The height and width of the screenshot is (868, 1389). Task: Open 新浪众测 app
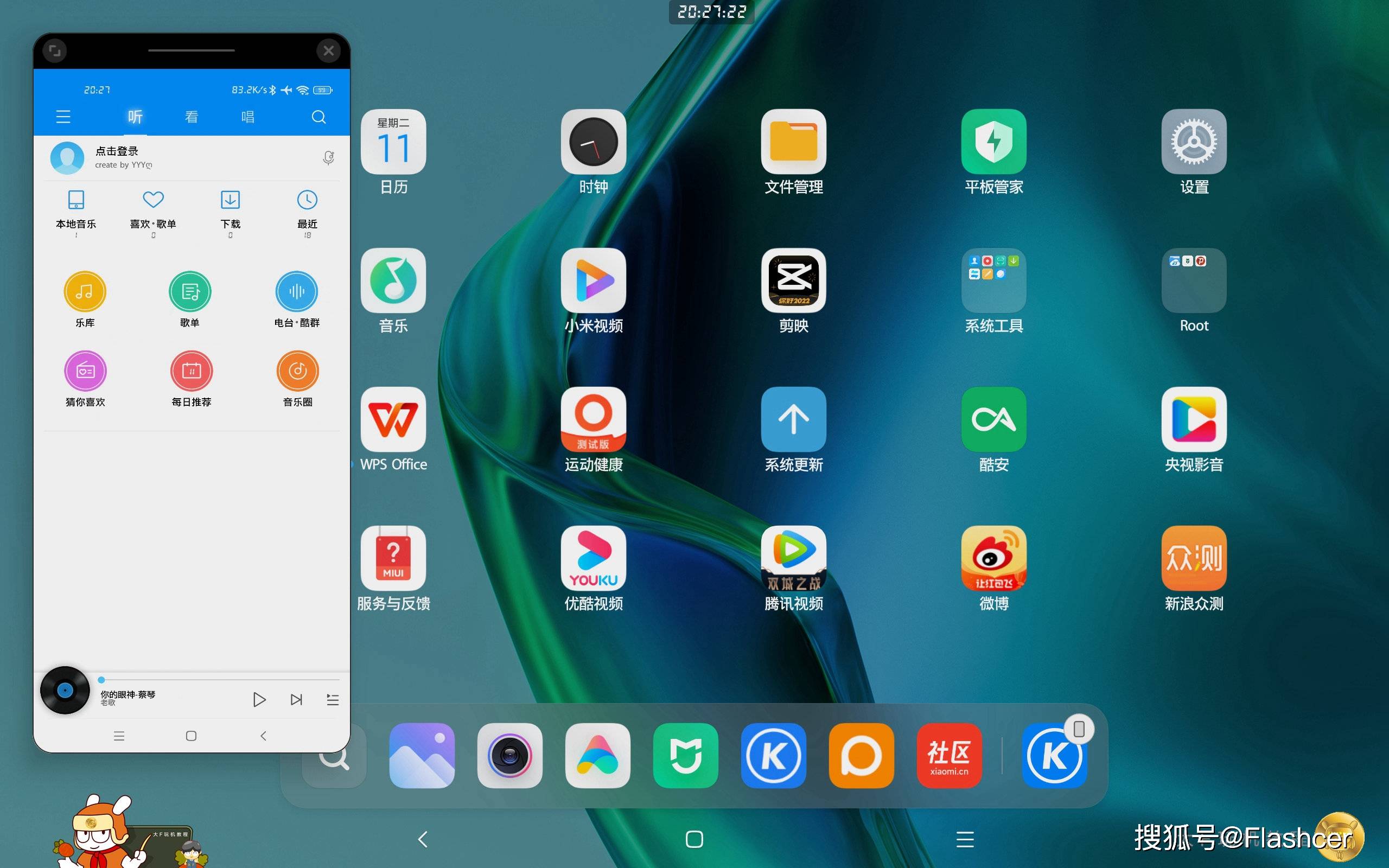pos(1194,569)
